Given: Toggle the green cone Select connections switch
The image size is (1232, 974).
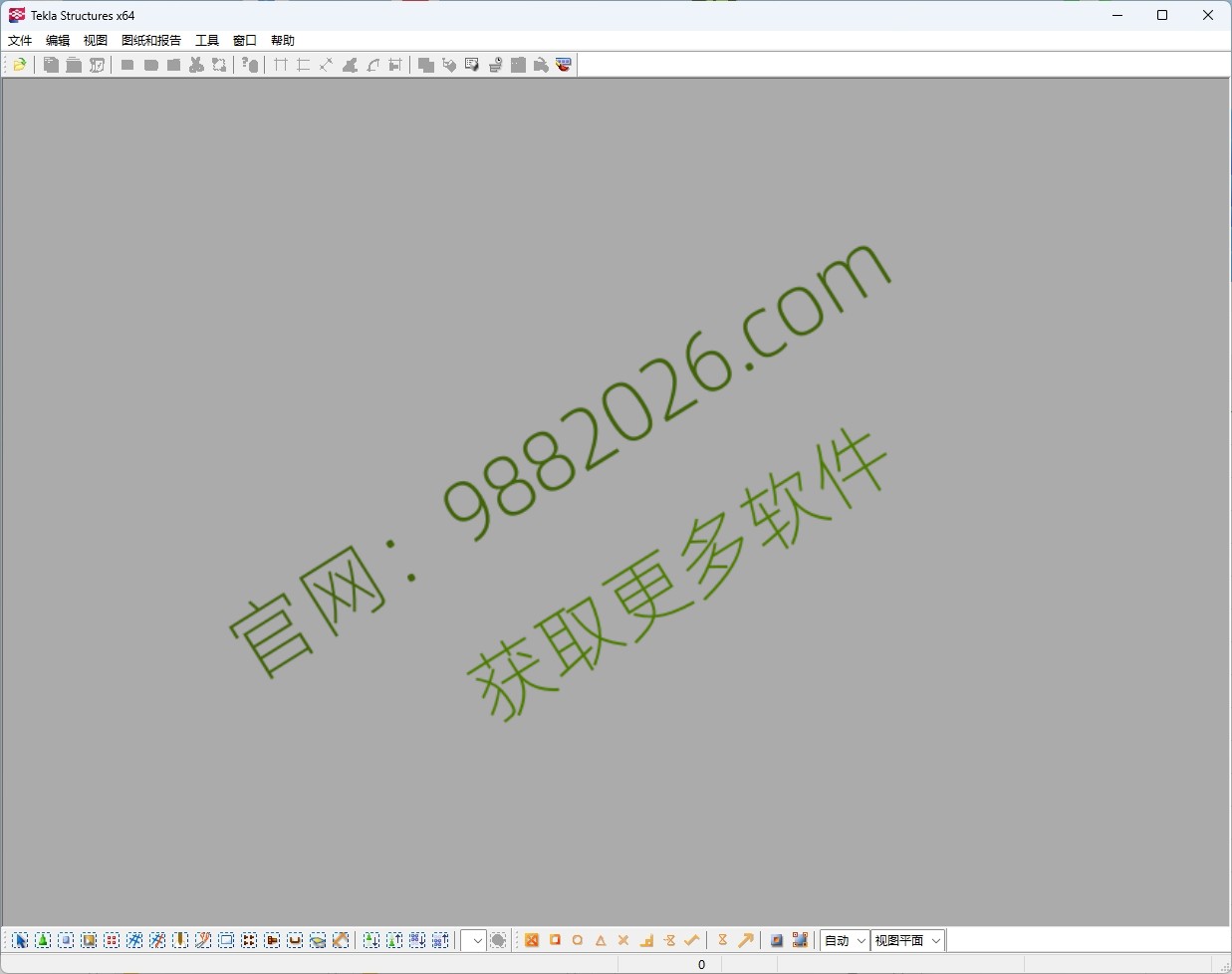Looking at the screenshot, I should coord(43,940).
